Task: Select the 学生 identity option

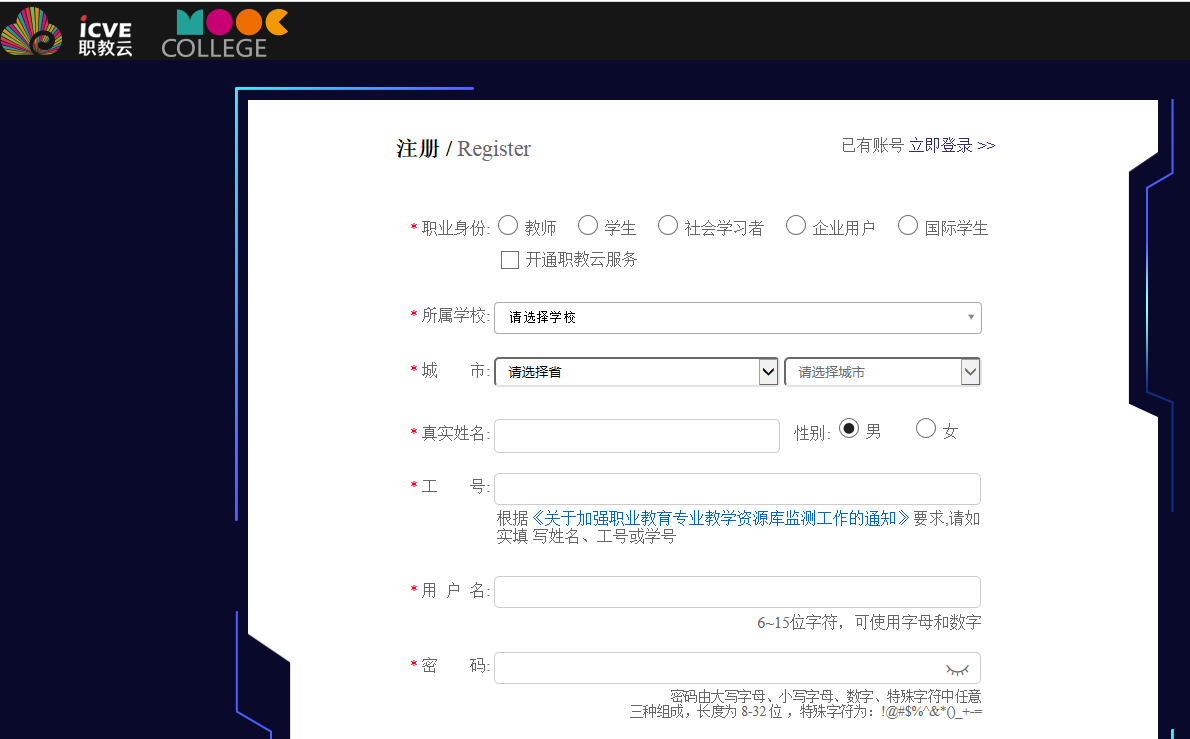Action: pos(587,225)
